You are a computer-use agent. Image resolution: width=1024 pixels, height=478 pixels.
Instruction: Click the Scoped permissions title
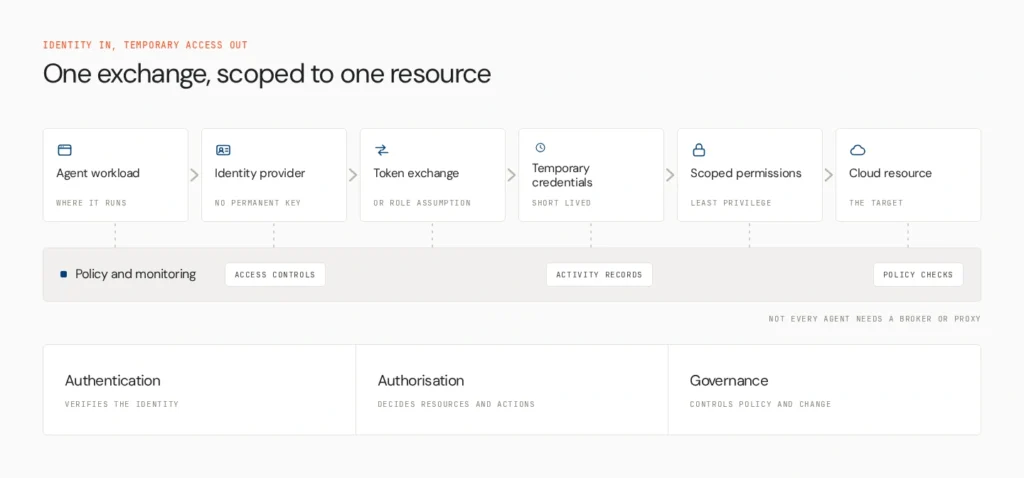pyautogui.click(x=746, y=174)
